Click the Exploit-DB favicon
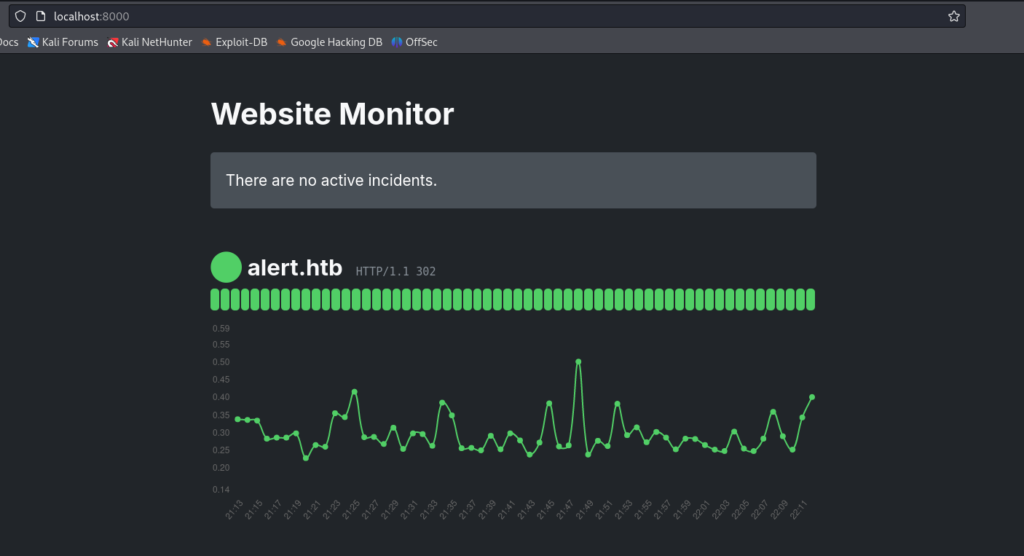This screenshot has height=556, width=1024. click(x=206, y=42)
